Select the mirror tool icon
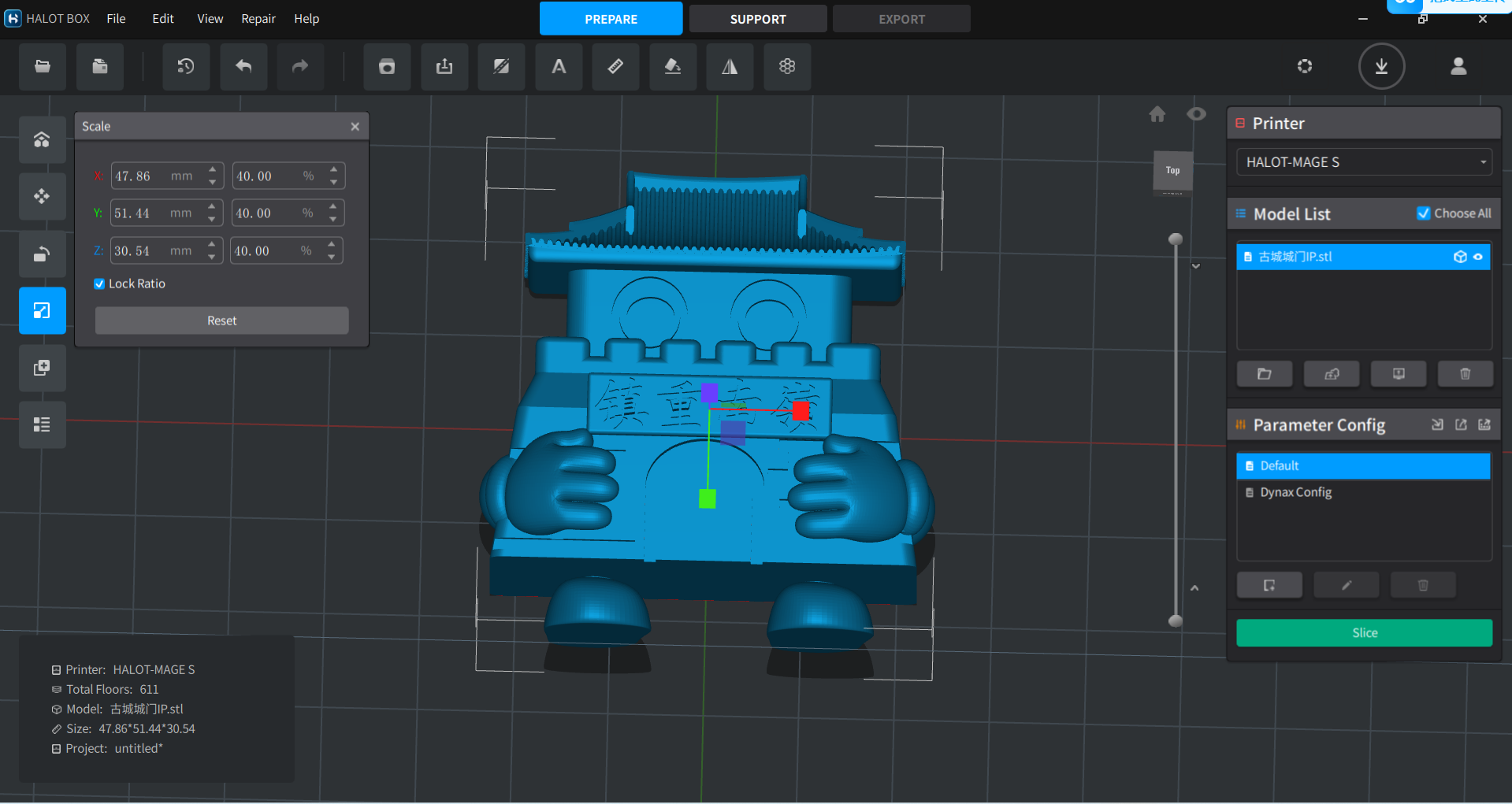 point(730,67)
